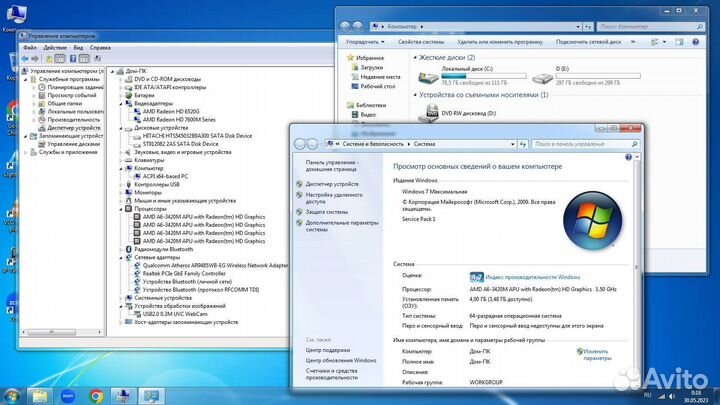Click the forward arrow in Computer Management toolbar
This screenshot has width=720, height=405.
(x=35, y=58)
